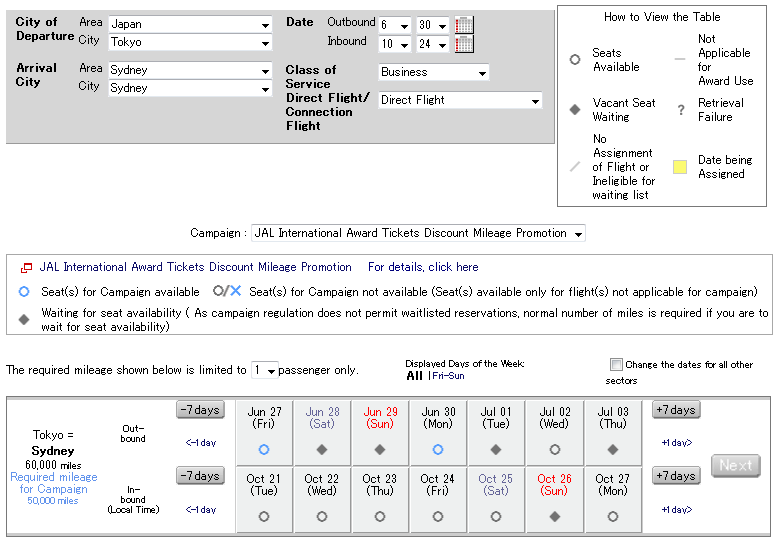
Task: Click the outbound -7days button
Action: coord(200,410)
